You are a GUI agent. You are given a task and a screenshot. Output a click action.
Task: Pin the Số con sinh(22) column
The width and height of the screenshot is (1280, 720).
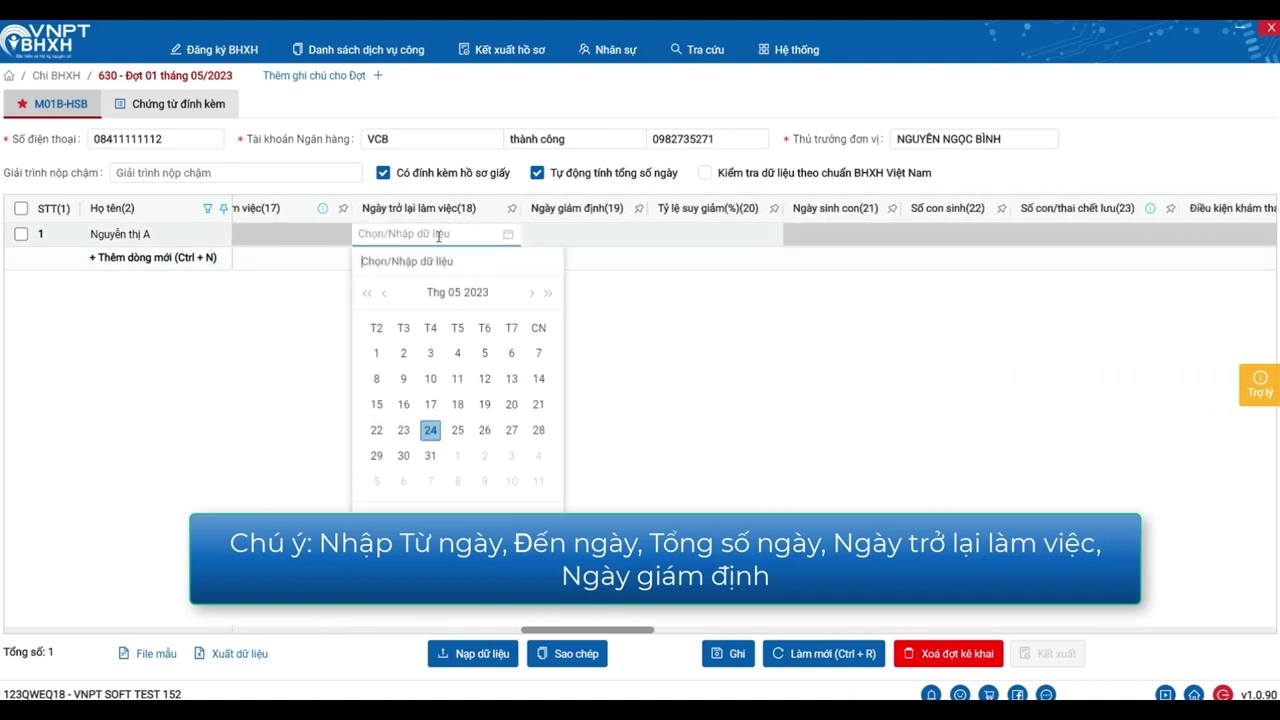[x=1000, y=208]
